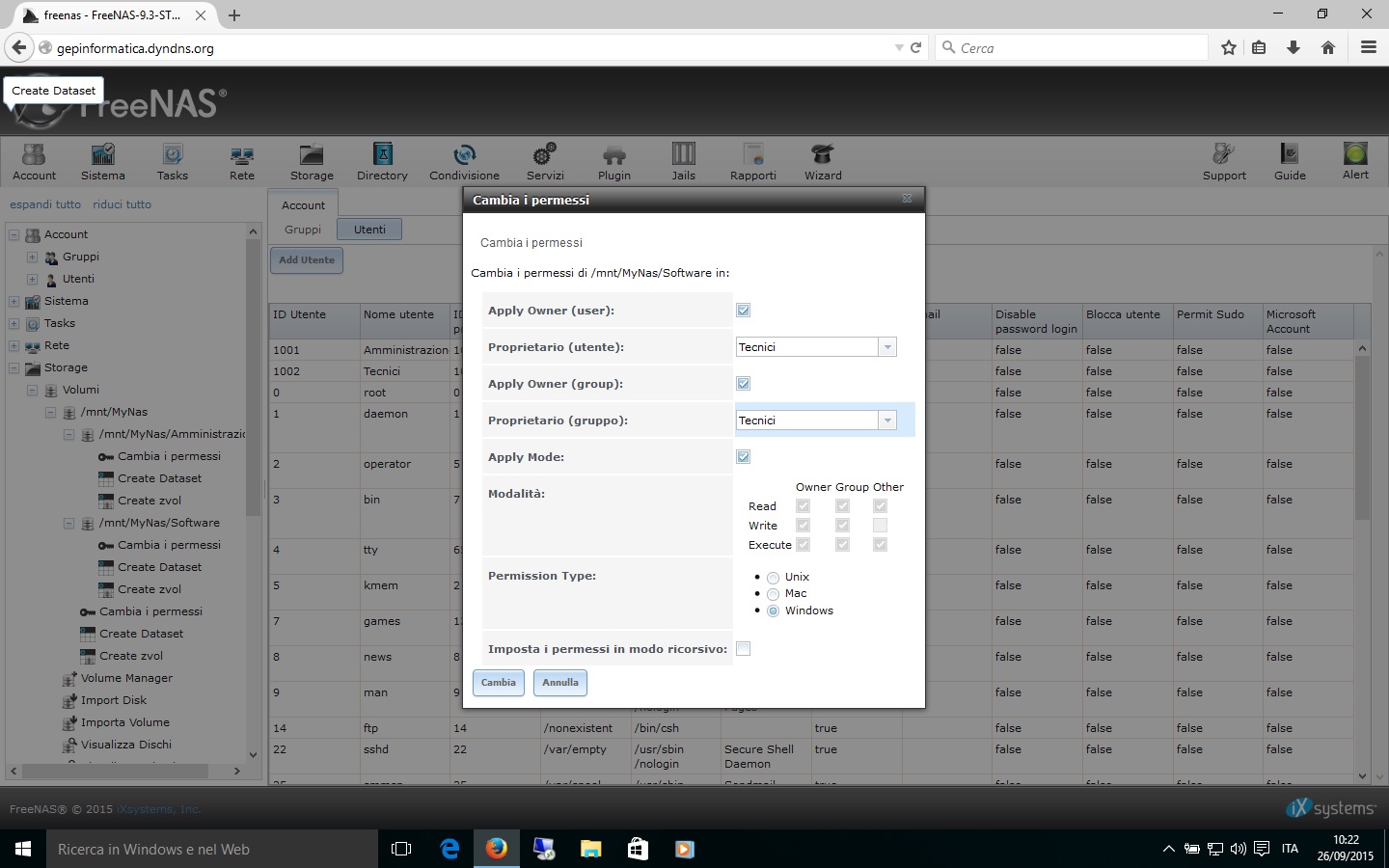Open the Proprietario (utente) dropdown arrow
This screenshot has width=1389, height=868.
click(886, 347)
